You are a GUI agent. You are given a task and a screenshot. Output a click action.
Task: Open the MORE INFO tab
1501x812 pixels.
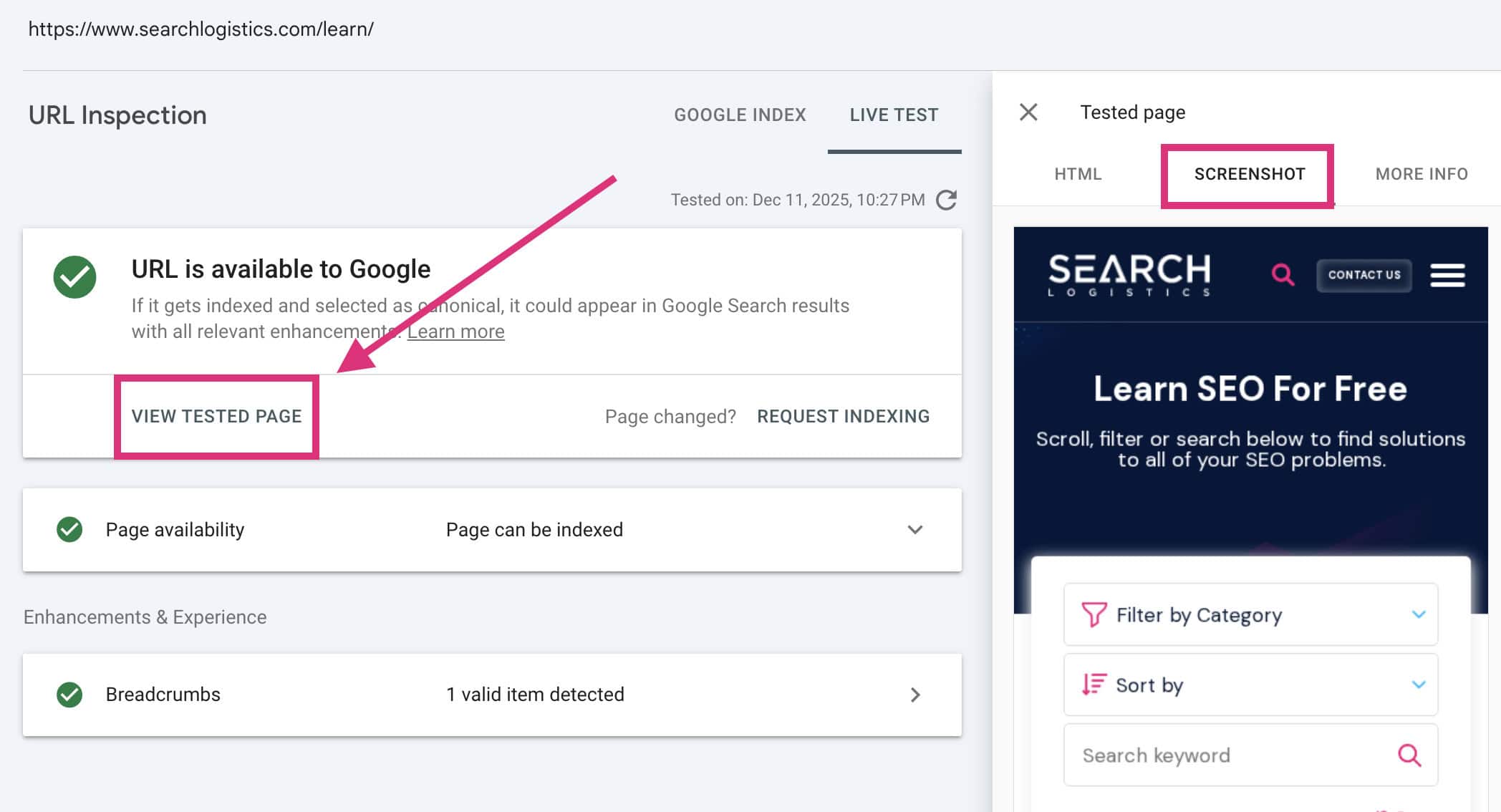click(1421, 174)
